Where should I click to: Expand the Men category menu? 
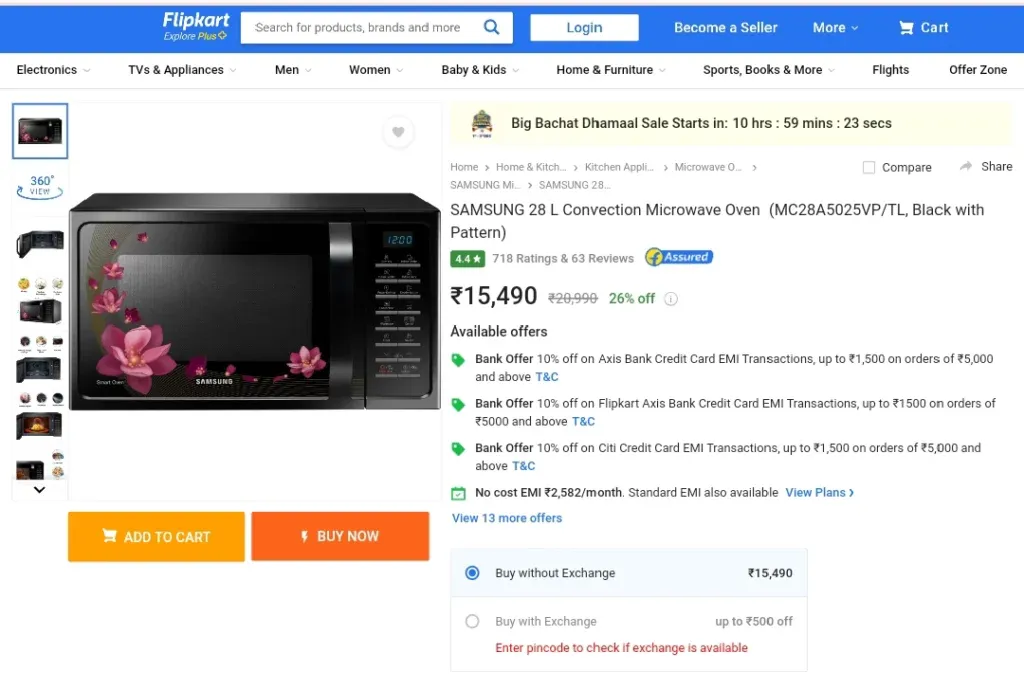[x=293, y=70]
